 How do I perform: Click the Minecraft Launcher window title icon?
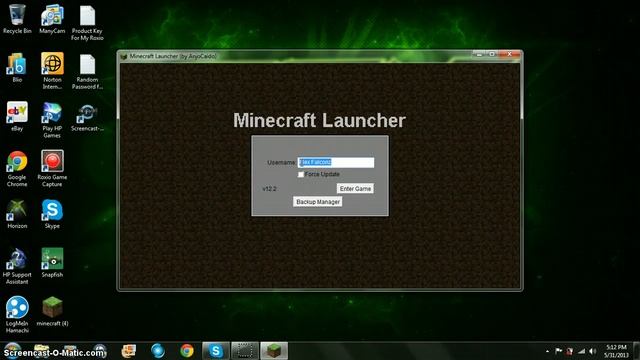pos(124,56)
